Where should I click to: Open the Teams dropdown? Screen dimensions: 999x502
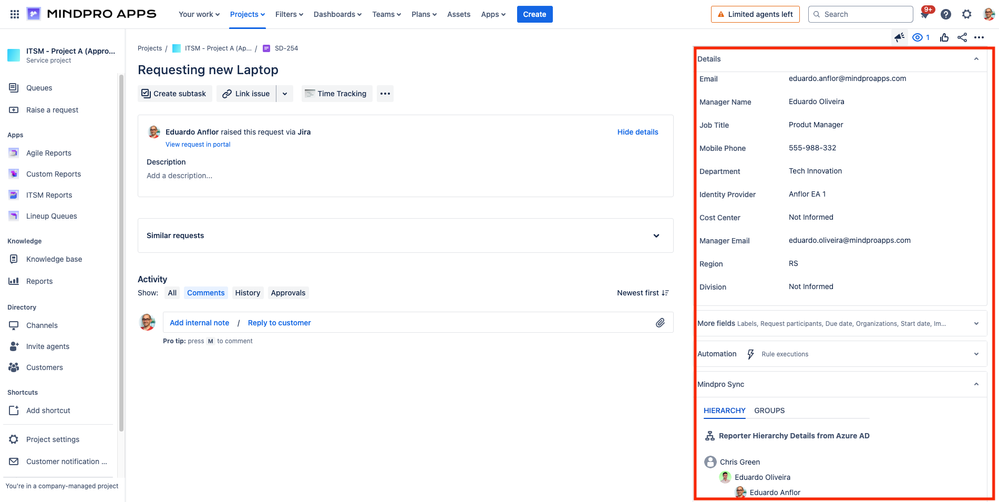(387, 14)
